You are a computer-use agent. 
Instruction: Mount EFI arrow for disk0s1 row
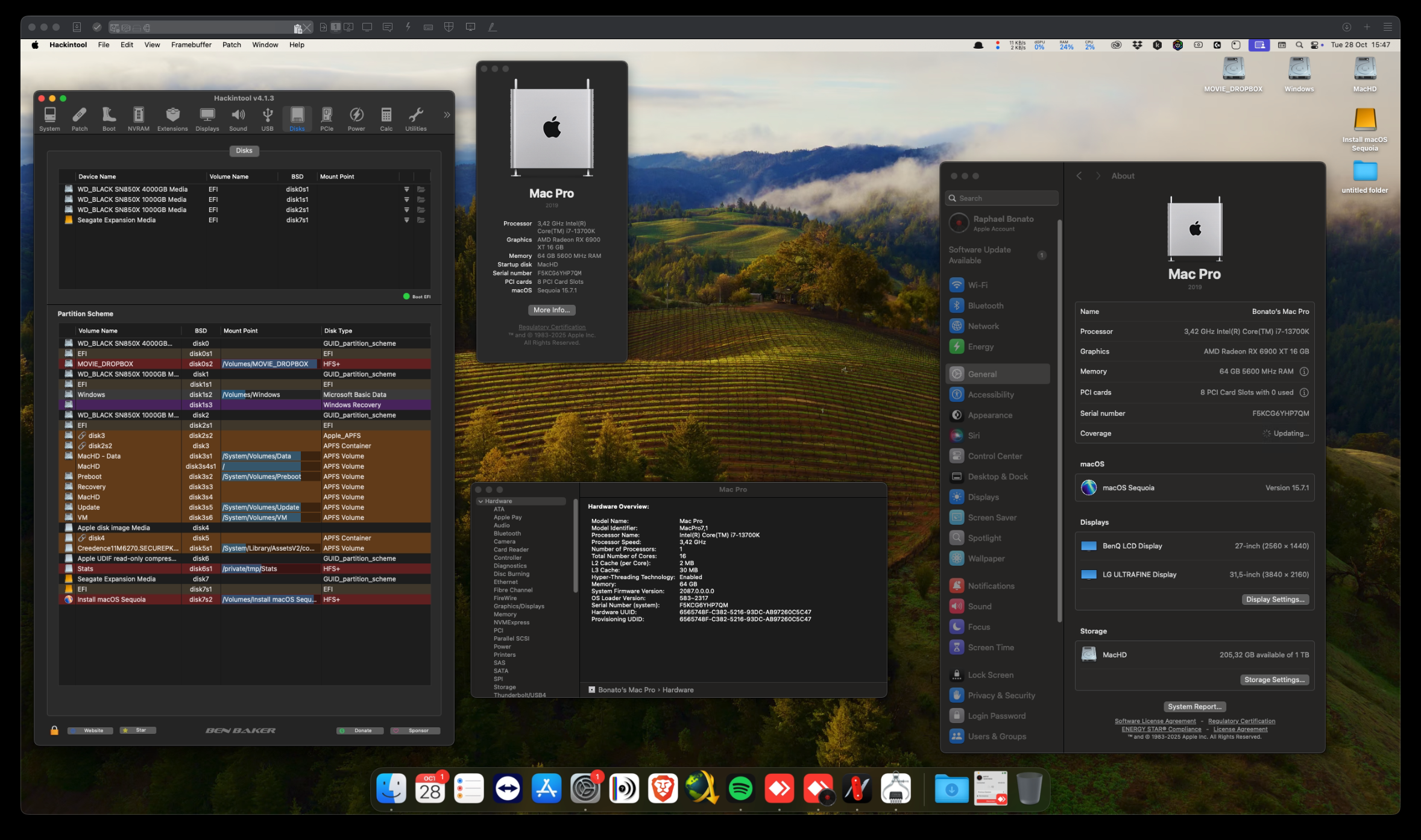(x=406, y=190)
